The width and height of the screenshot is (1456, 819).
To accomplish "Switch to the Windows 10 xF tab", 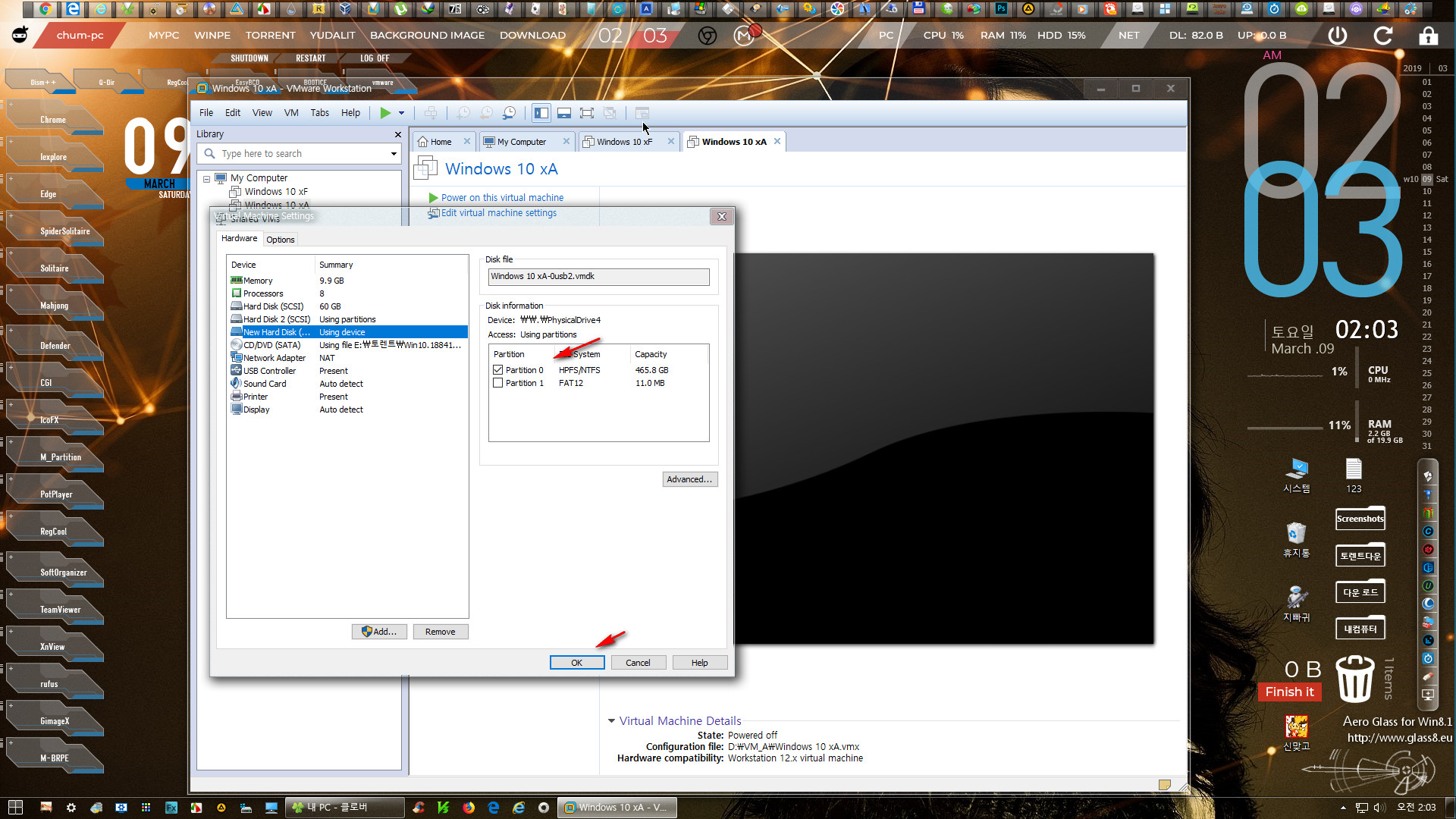I will click(x=624, y=142).
